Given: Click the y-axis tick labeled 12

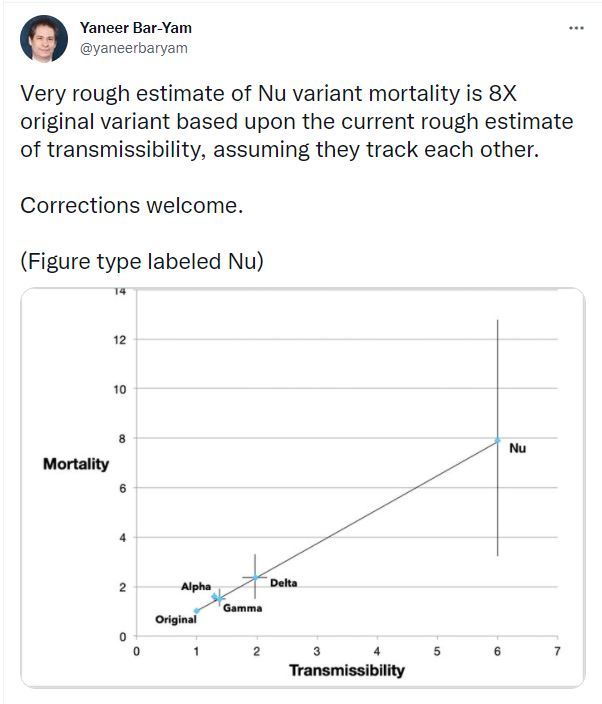Looking at the screenshot, I should [x=120, y=339].
